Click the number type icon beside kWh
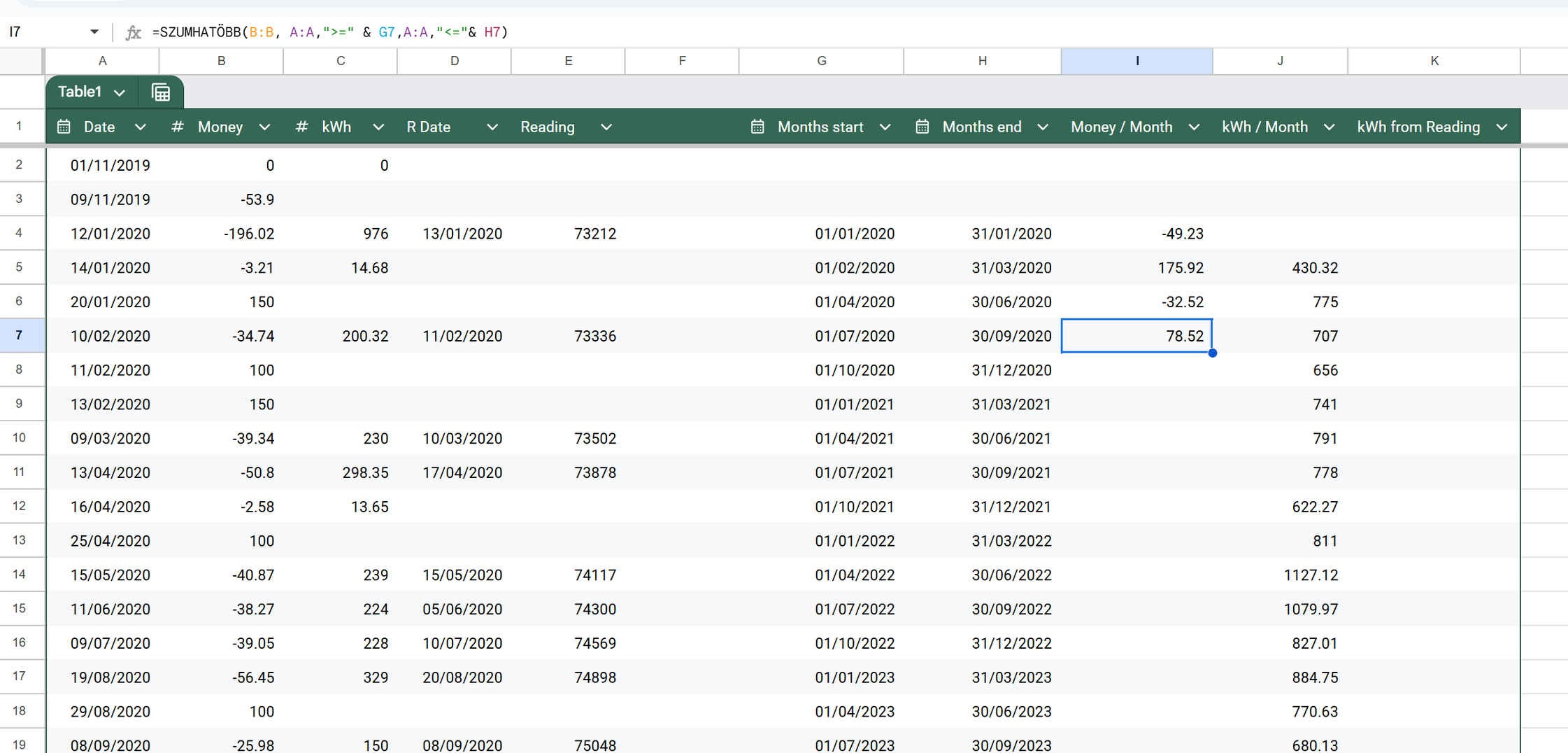1568x753 pixels. tap(301, 127)
